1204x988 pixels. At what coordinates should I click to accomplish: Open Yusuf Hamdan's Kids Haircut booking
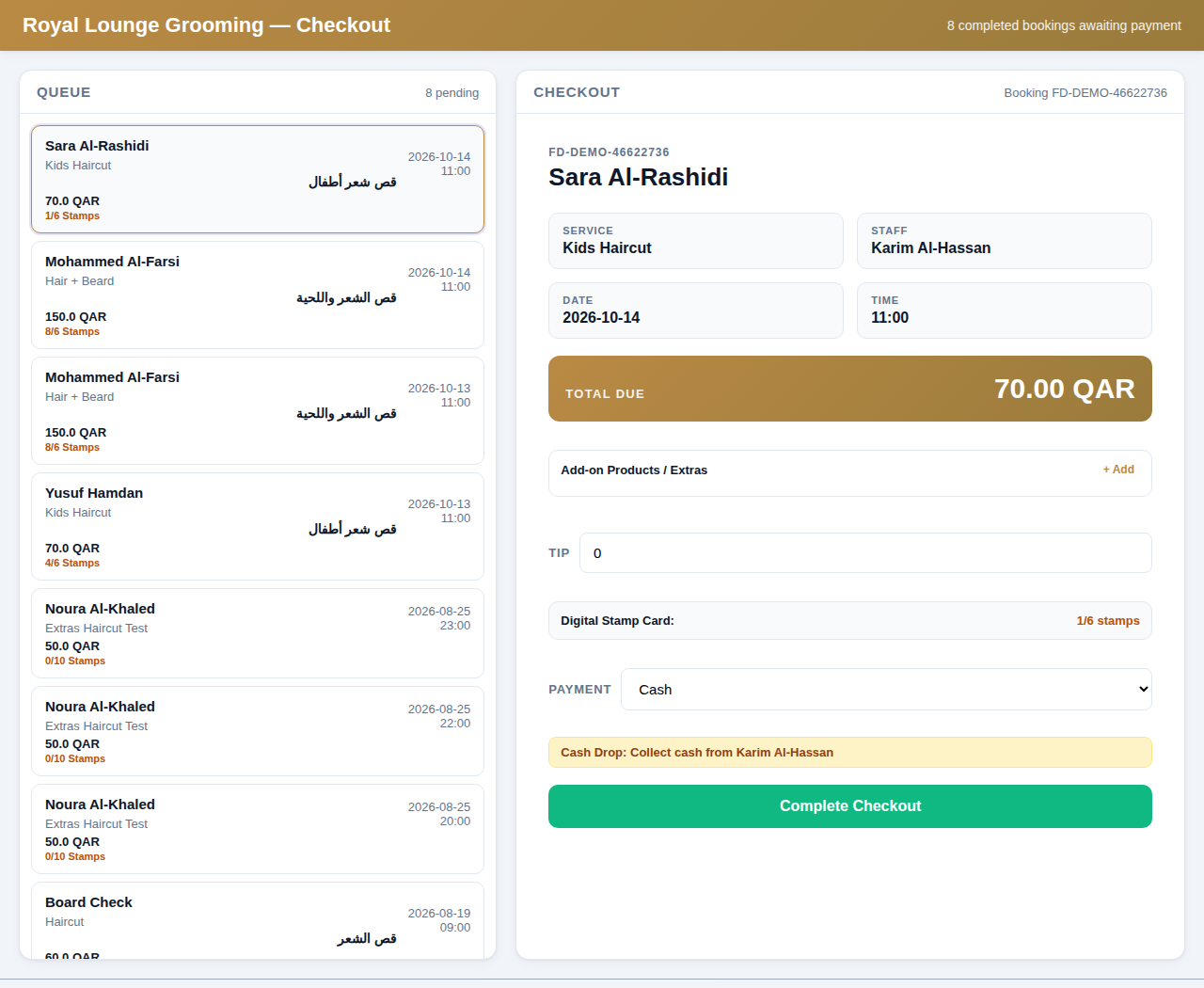click(258, 526)
